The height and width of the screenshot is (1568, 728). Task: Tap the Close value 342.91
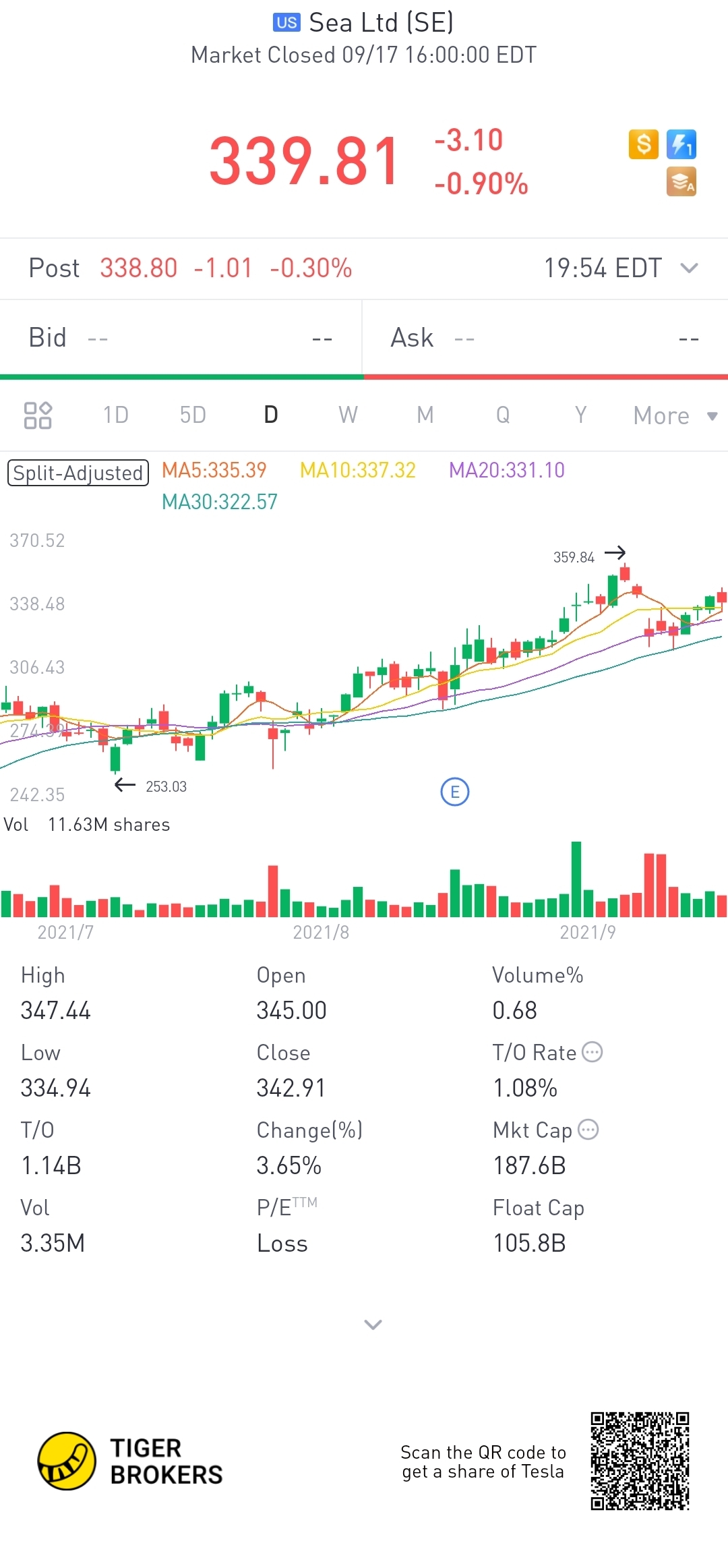(x=291, y=1088)
